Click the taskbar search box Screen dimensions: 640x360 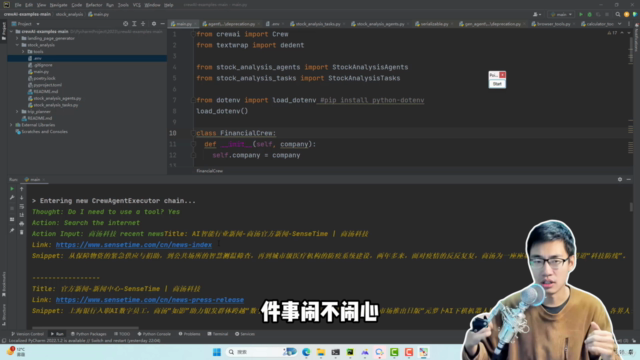point(261,352)
